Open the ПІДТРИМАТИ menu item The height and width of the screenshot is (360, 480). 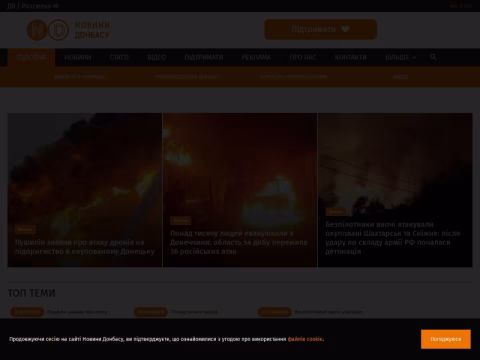tap(204, 57)
